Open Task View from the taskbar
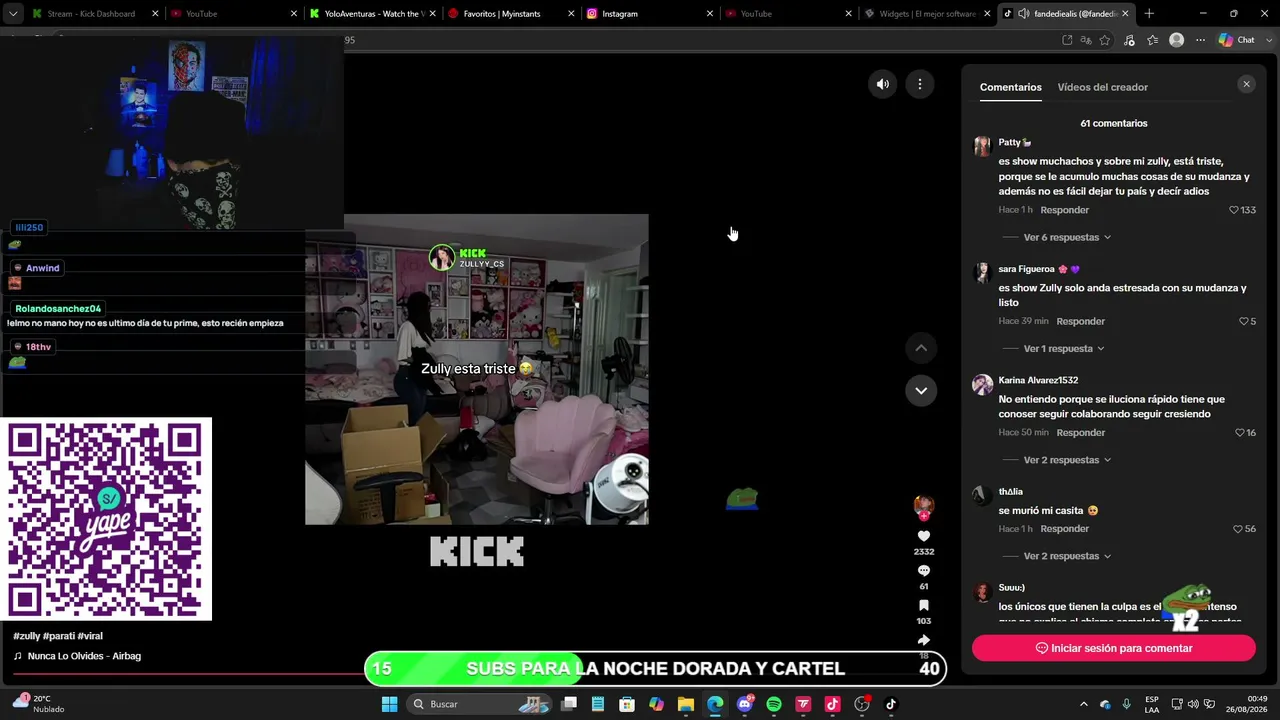The image size is (1280, 720). click(569, 704)
